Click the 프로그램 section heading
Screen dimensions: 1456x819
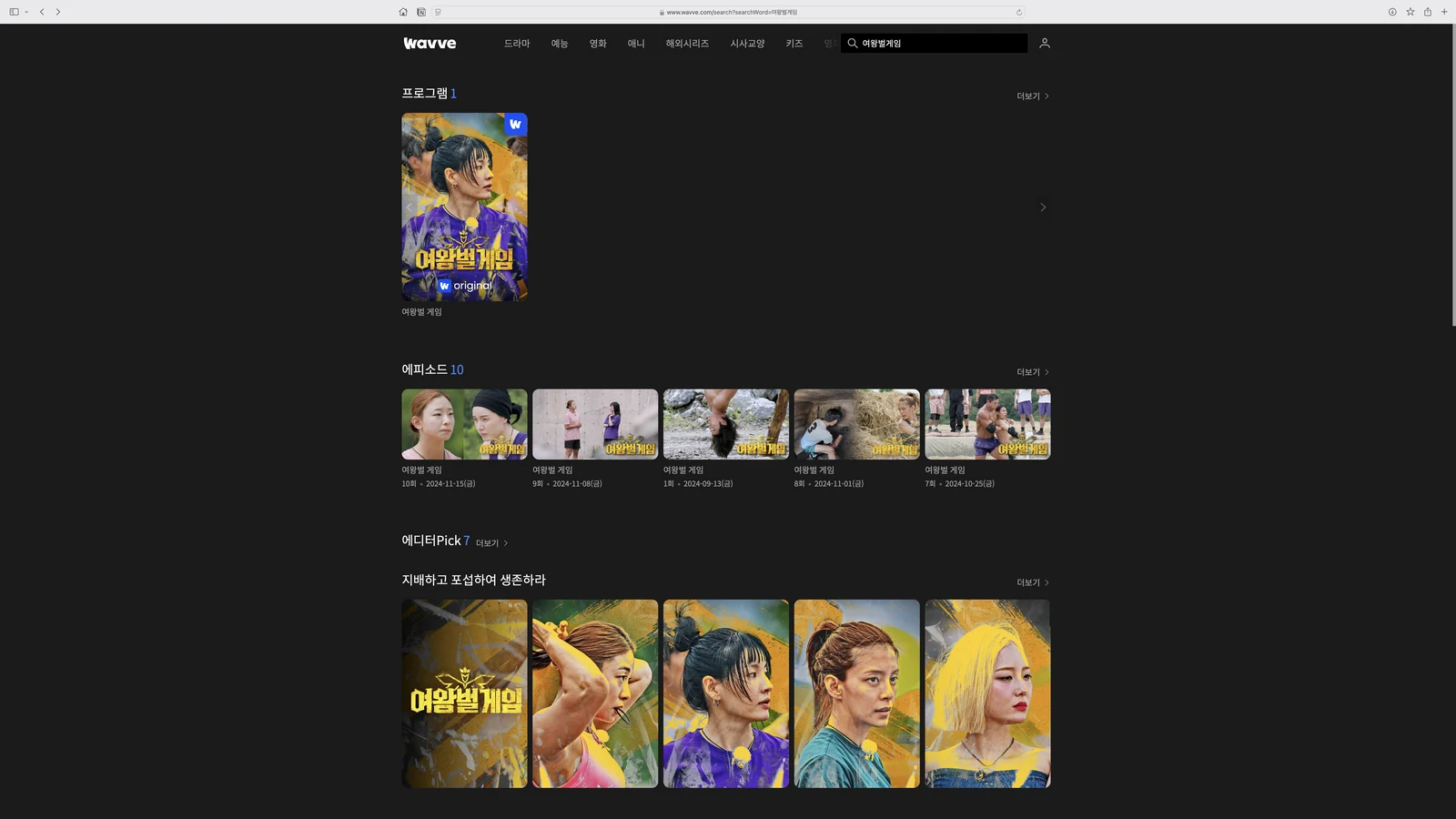(x=425, y=93)
